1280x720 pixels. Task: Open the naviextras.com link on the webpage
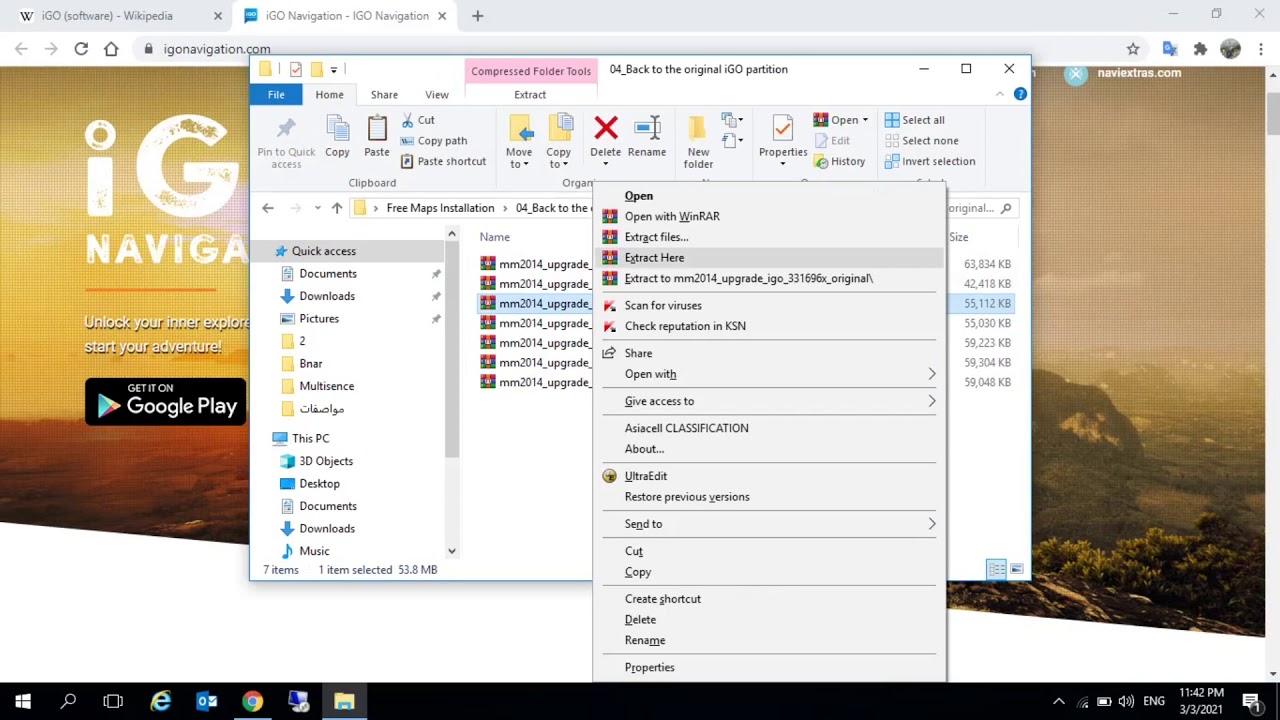(x=1139, y=73)
